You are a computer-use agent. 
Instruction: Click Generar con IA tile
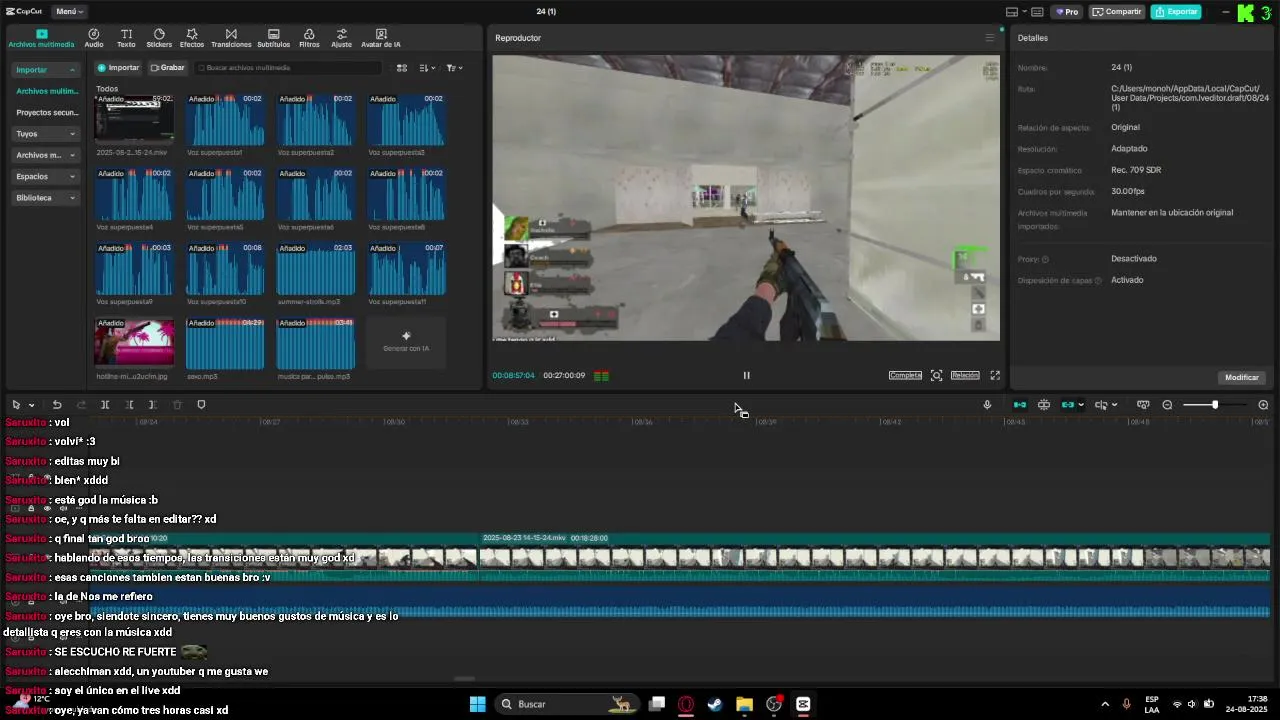406,343
